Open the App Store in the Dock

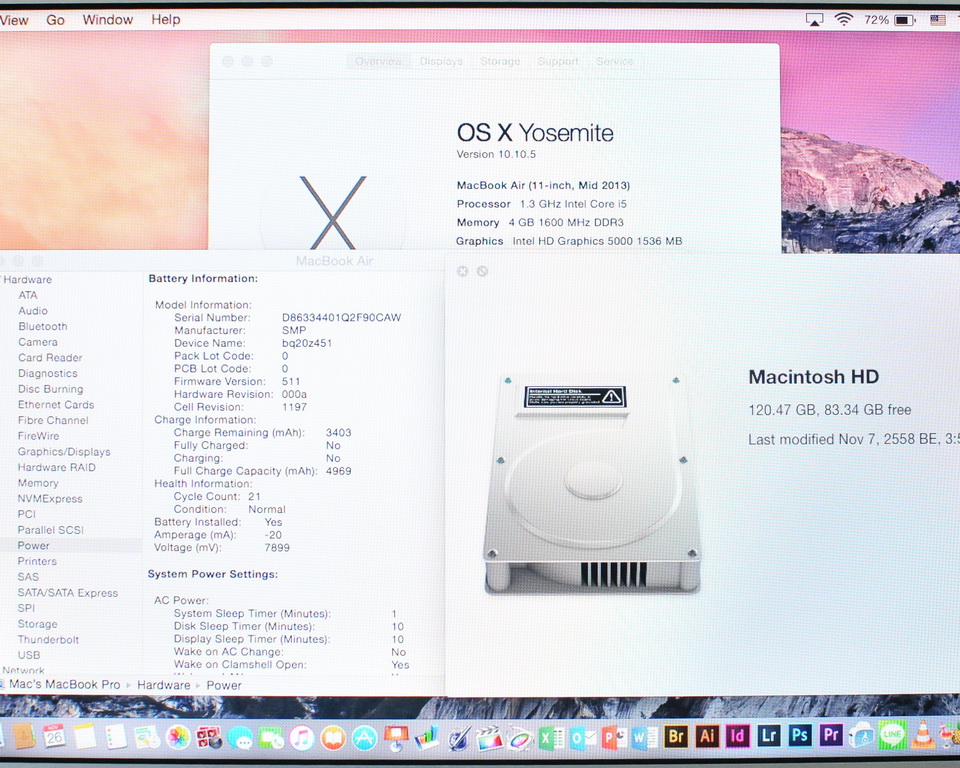point(364,737)
